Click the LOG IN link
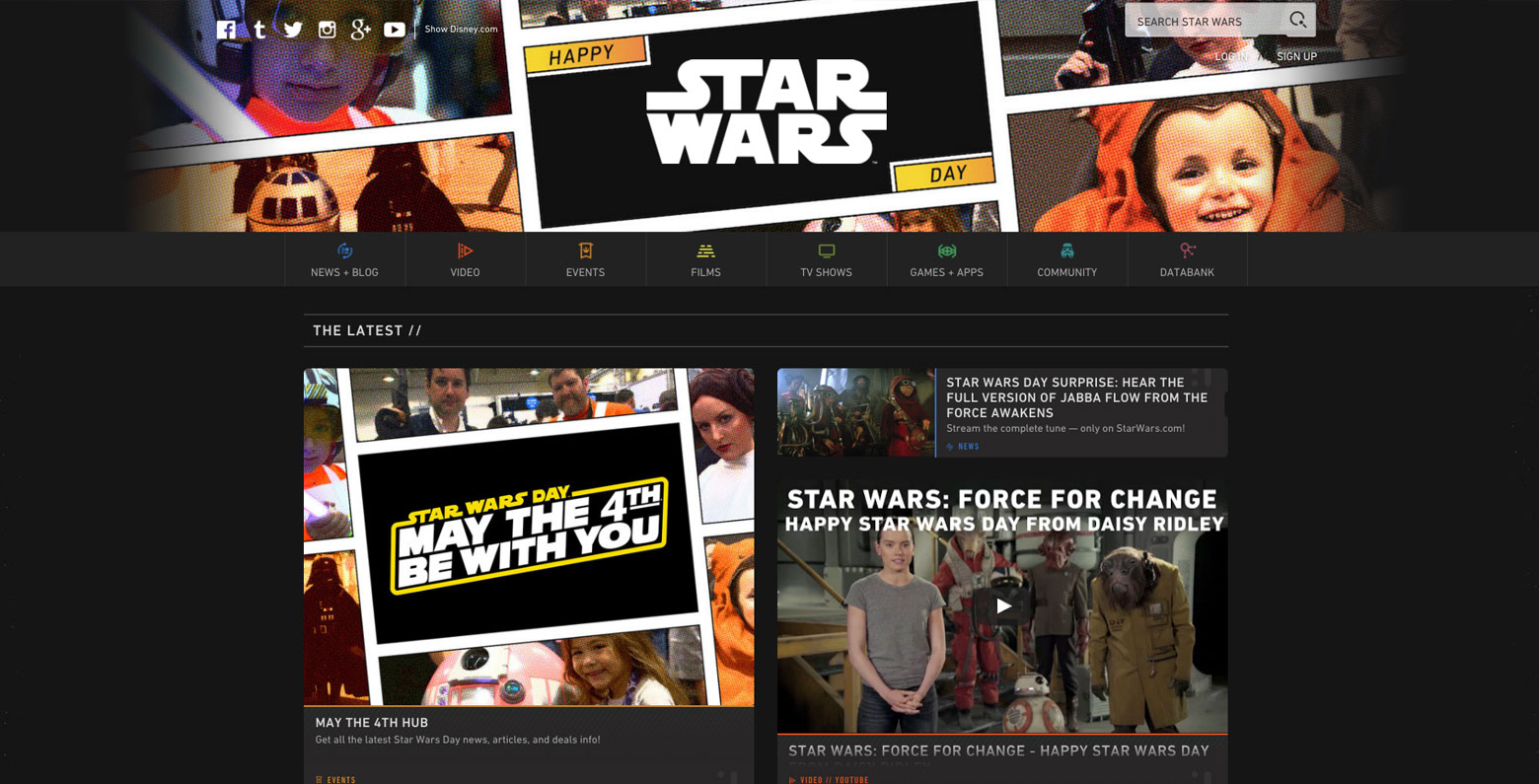1539x784 pixels. [x=1231, y=57]
